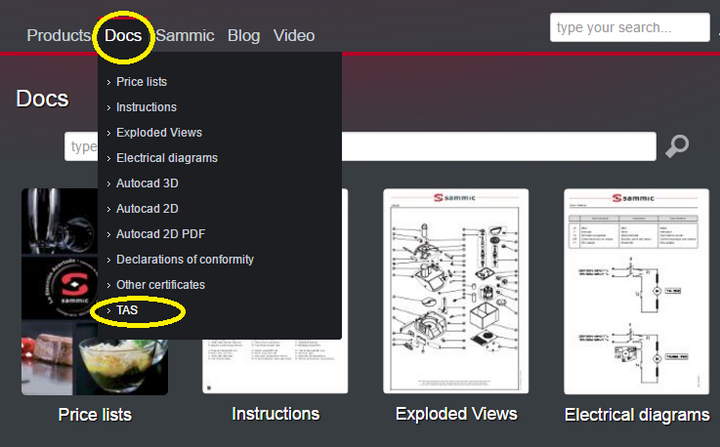The width and height of the screenshot is (720, 447).
Task: Click the Electrical diagrams caption link
Action: click(637, 414)
